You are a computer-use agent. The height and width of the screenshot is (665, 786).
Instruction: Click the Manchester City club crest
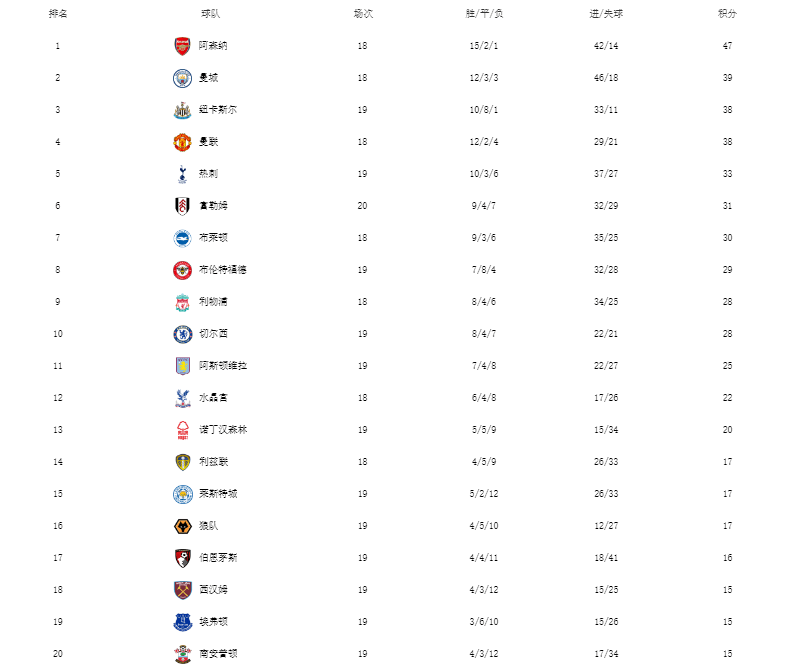tap(182, 78)
